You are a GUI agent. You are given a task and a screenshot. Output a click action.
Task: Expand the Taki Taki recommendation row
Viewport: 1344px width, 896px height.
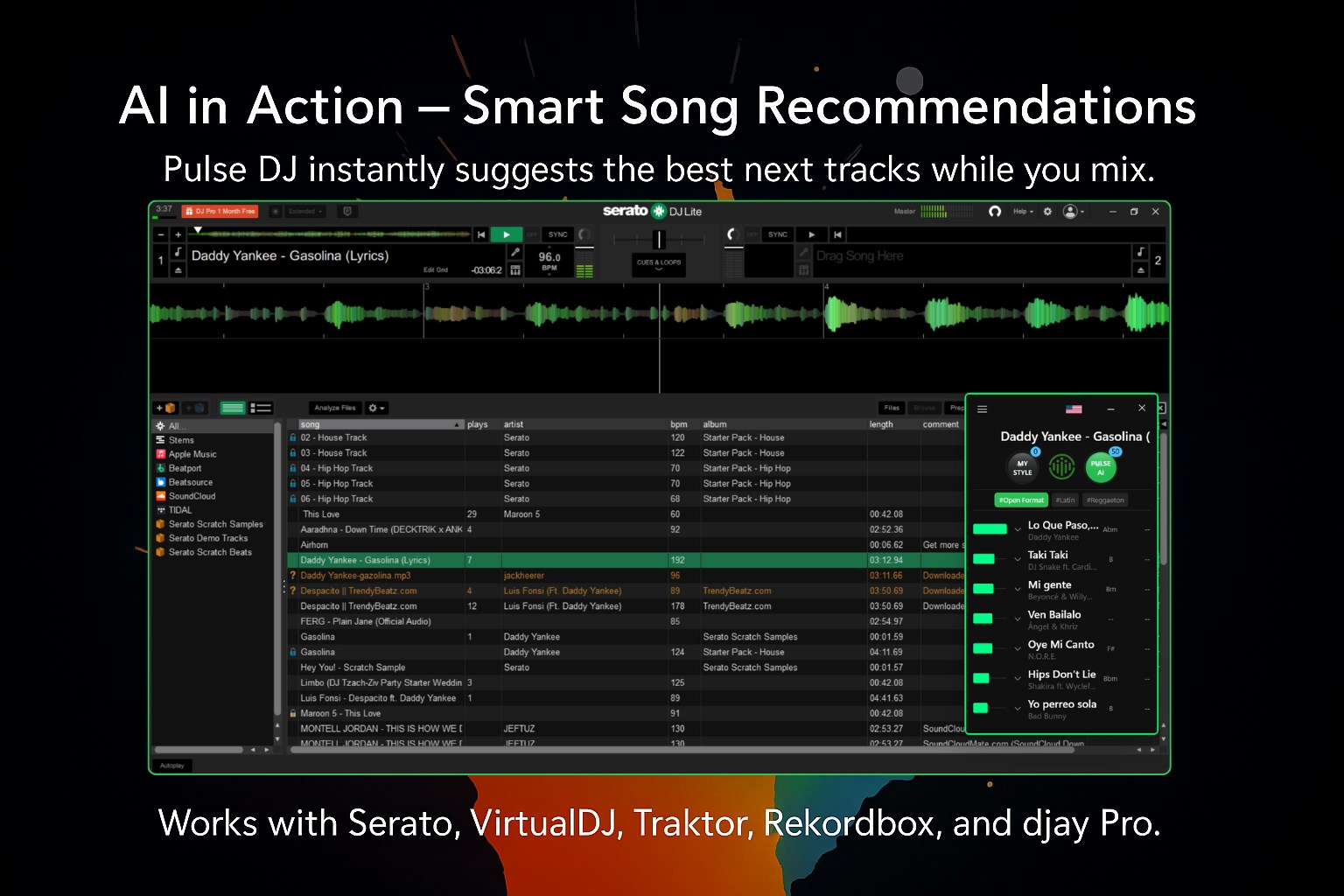click(1017, 558)
